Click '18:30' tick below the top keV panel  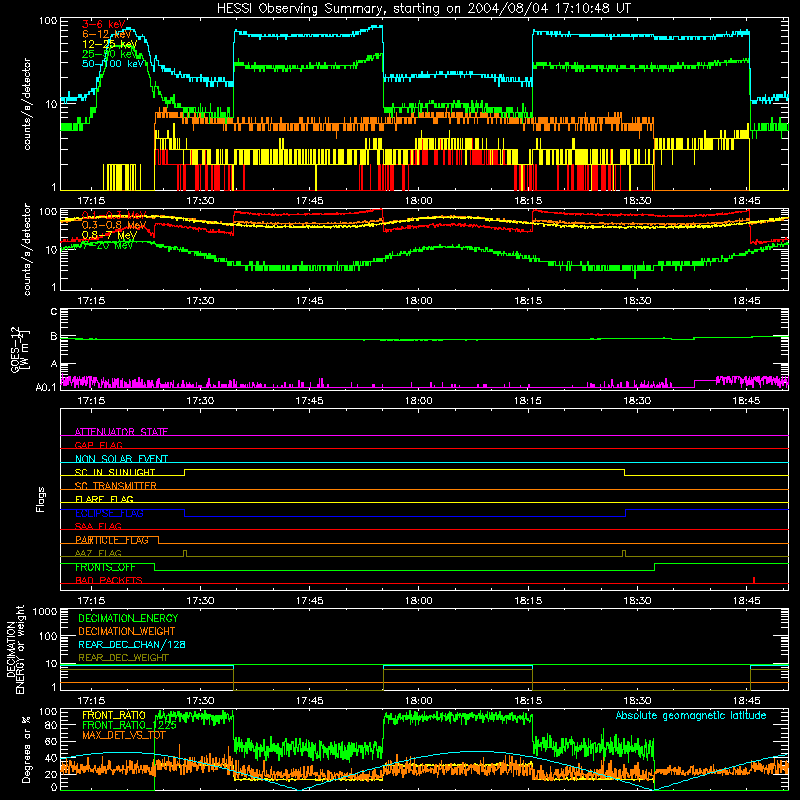click(x=637, y=201)
